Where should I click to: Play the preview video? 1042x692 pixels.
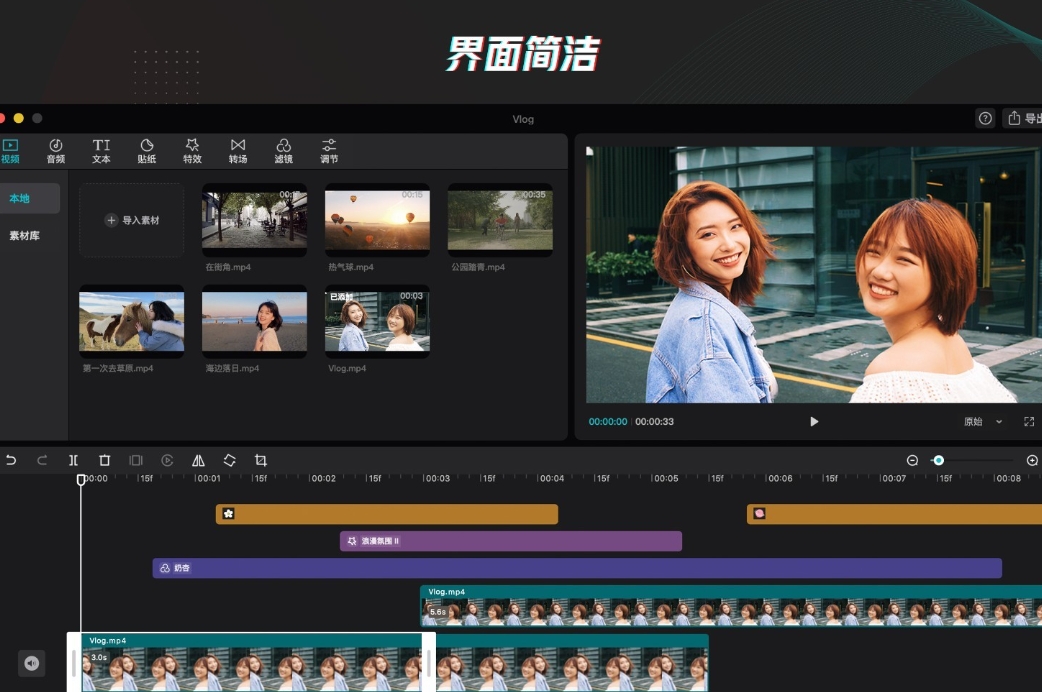click(814, 422)
